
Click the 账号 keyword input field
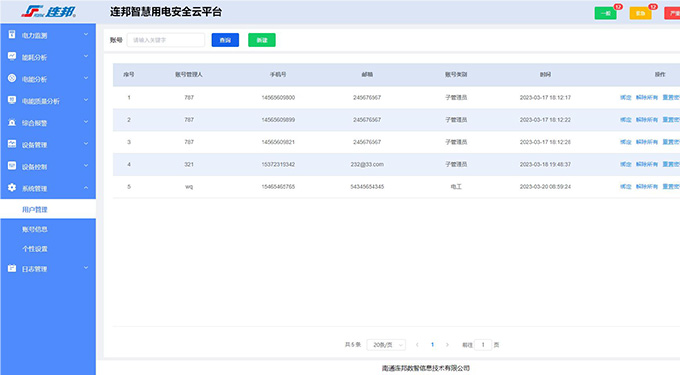(x=166, y=40)
